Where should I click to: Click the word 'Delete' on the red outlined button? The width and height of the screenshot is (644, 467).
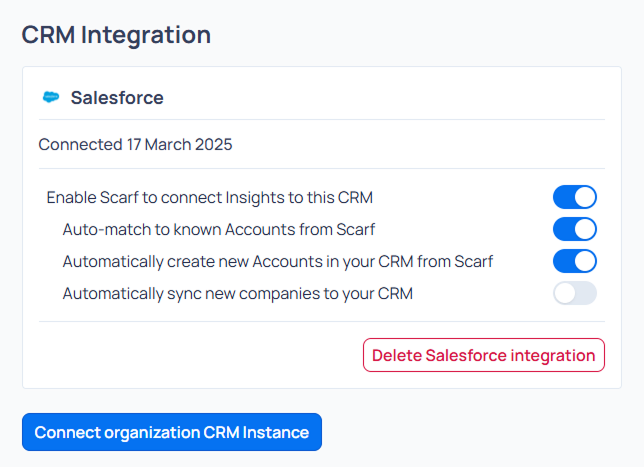pyautogui.click(x=396, y=355)
